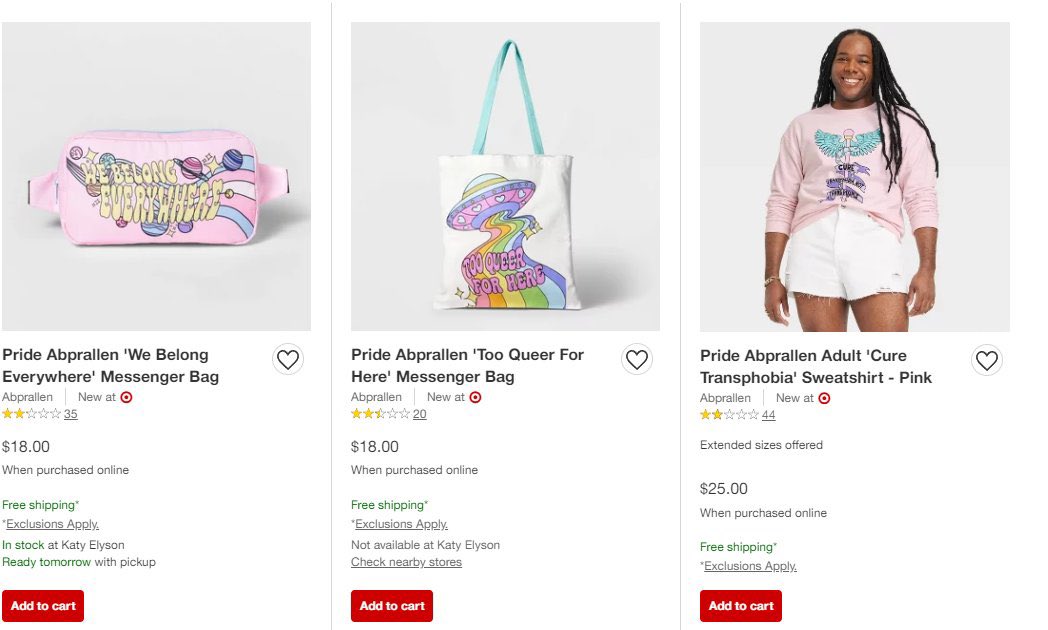This screenshot has width=1048, height=630.
Task: Open the UFO tote bag product image
Action: [505, 176]
